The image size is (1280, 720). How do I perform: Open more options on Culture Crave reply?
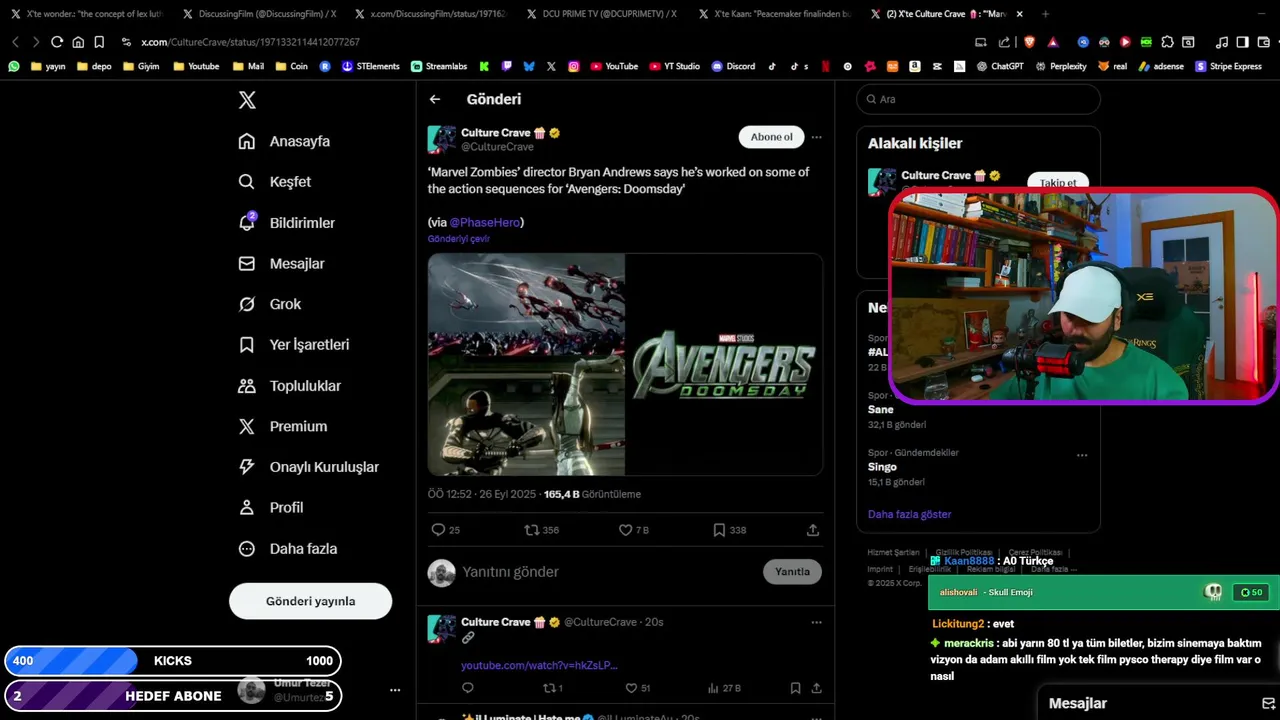[x=816, y=622]
